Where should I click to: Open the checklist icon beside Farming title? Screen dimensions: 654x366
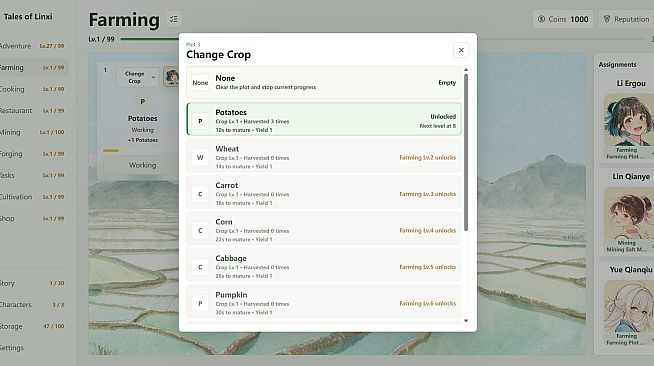174,19
